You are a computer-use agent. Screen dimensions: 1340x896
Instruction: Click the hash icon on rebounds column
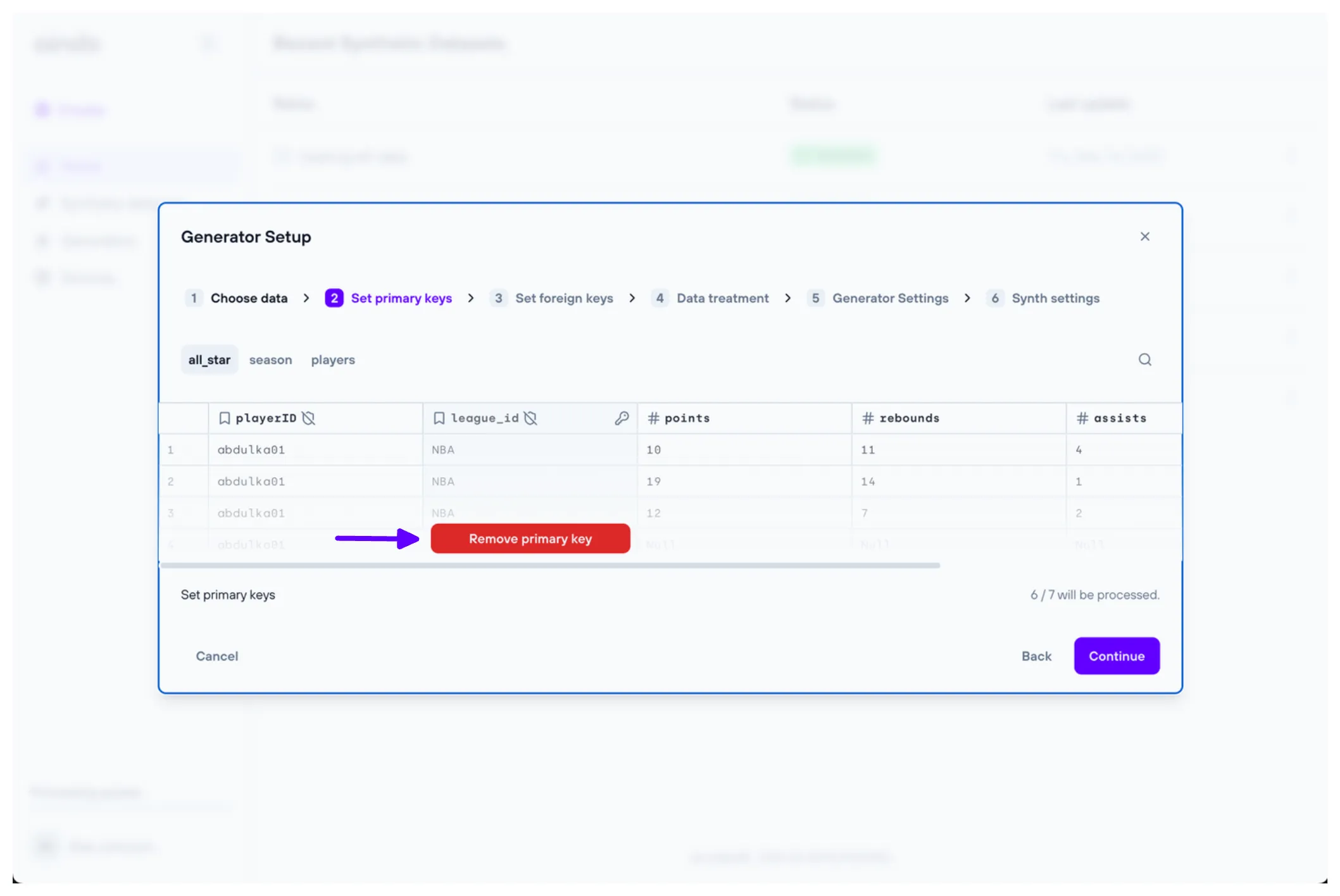[x=868, y=418]
